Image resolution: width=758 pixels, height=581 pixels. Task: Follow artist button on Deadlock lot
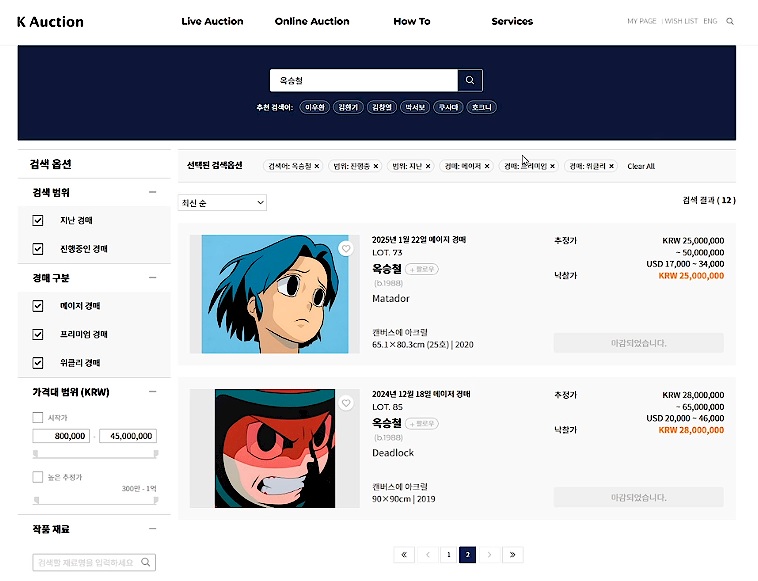tap(422, 424)
